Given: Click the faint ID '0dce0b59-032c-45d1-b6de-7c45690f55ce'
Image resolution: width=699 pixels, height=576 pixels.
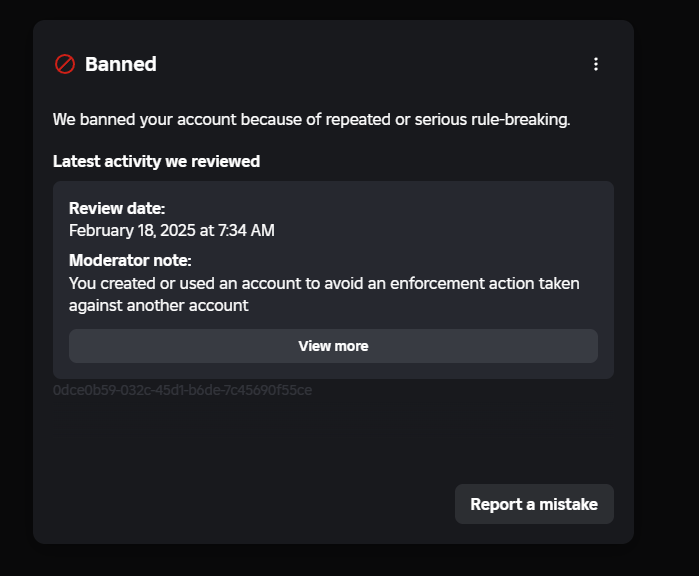Looking at the screenshot, I should click(182, 390).
